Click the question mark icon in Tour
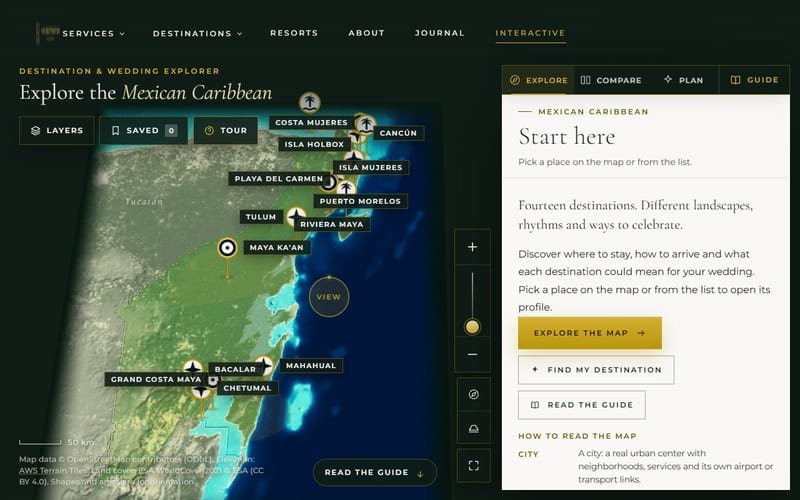Screen dimensions: 800x500 [209, 131]
